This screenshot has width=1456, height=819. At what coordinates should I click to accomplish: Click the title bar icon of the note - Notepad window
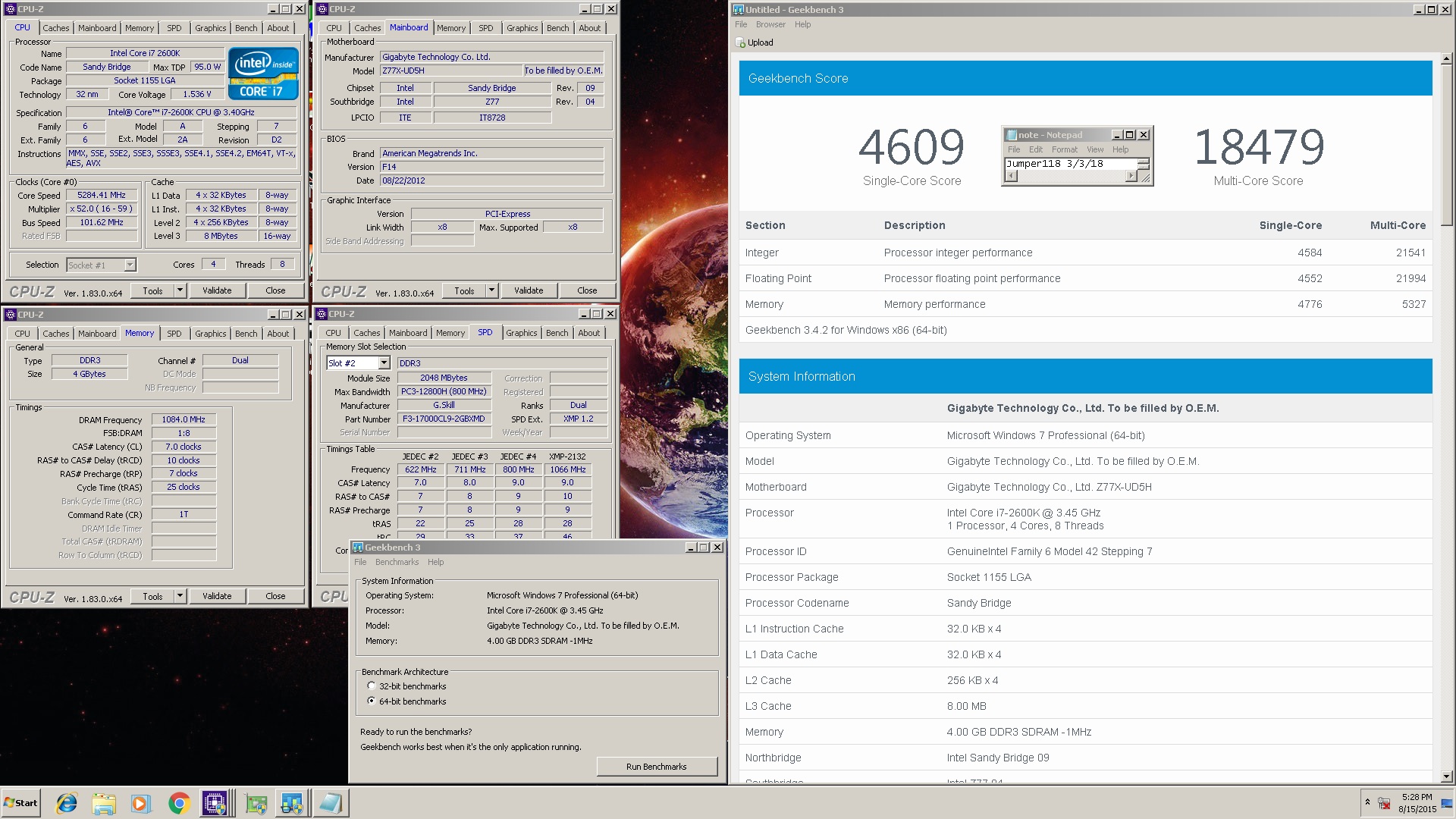[x=1011, y=135]
